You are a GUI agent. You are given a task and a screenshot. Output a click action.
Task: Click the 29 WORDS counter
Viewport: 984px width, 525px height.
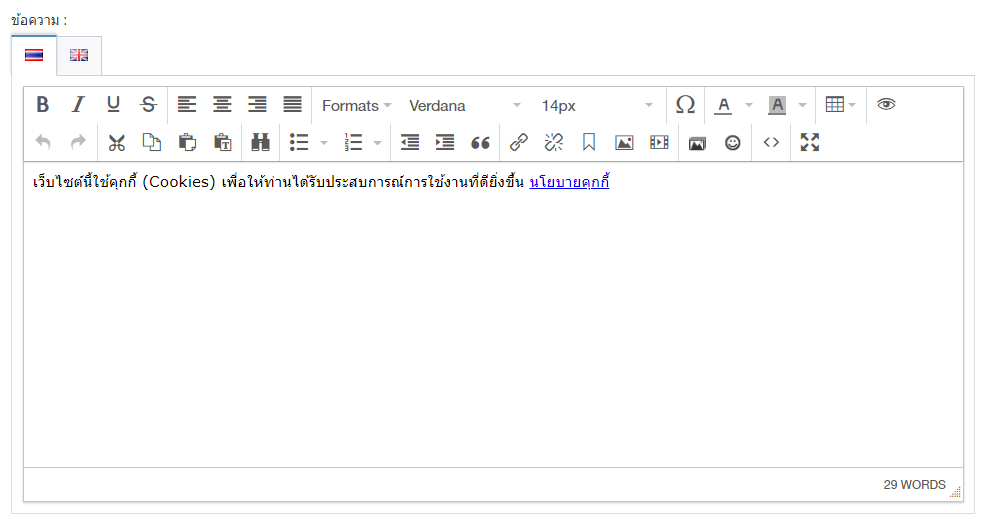914,485
